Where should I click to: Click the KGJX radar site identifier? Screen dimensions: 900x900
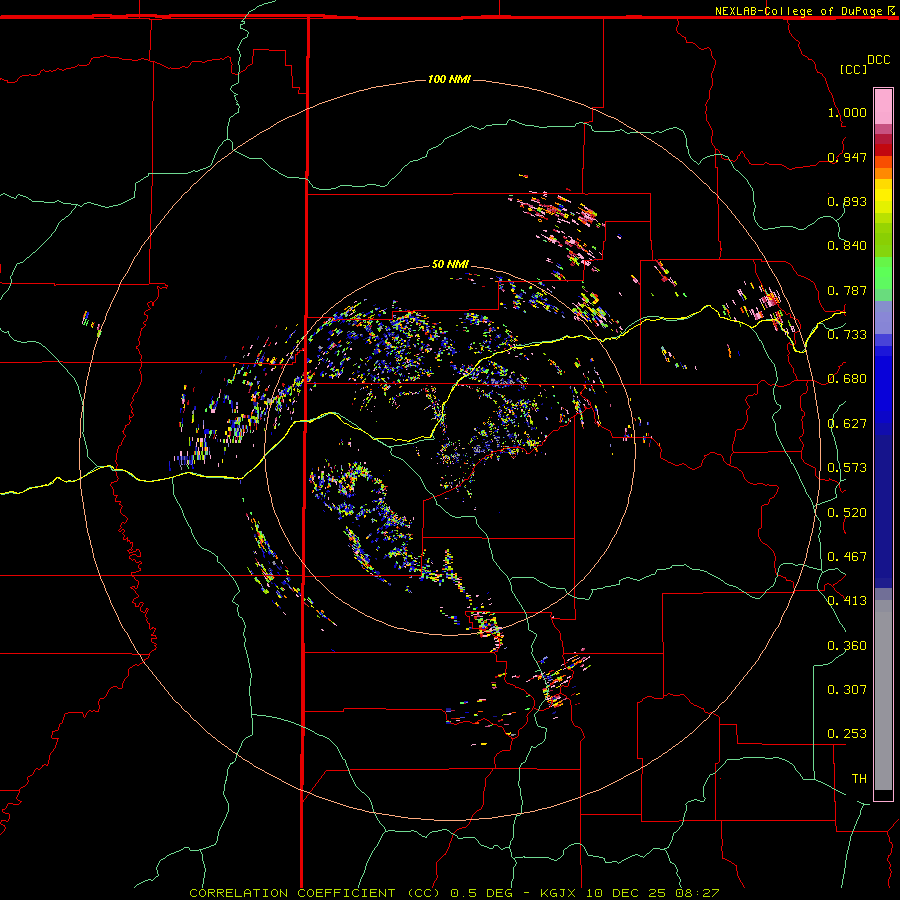coord(558,893)
